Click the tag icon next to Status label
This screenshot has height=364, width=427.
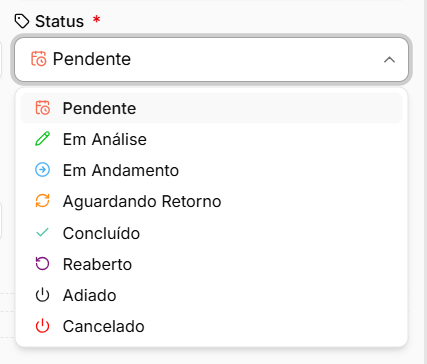point(22,21)
